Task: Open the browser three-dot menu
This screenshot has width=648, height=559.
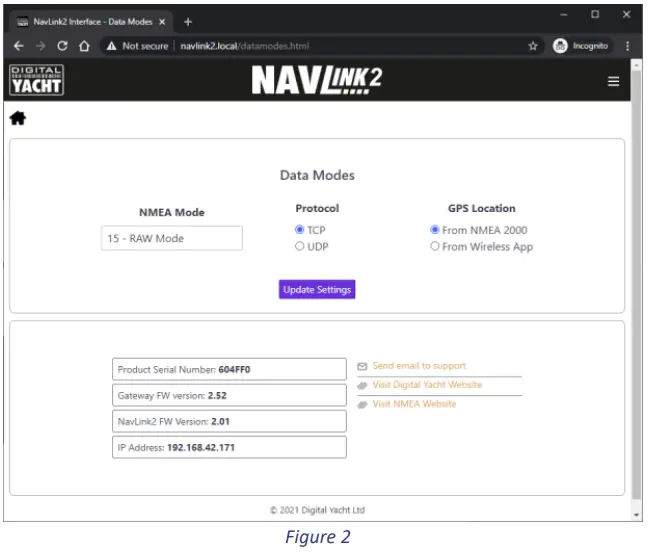Action: coord(627,46)
